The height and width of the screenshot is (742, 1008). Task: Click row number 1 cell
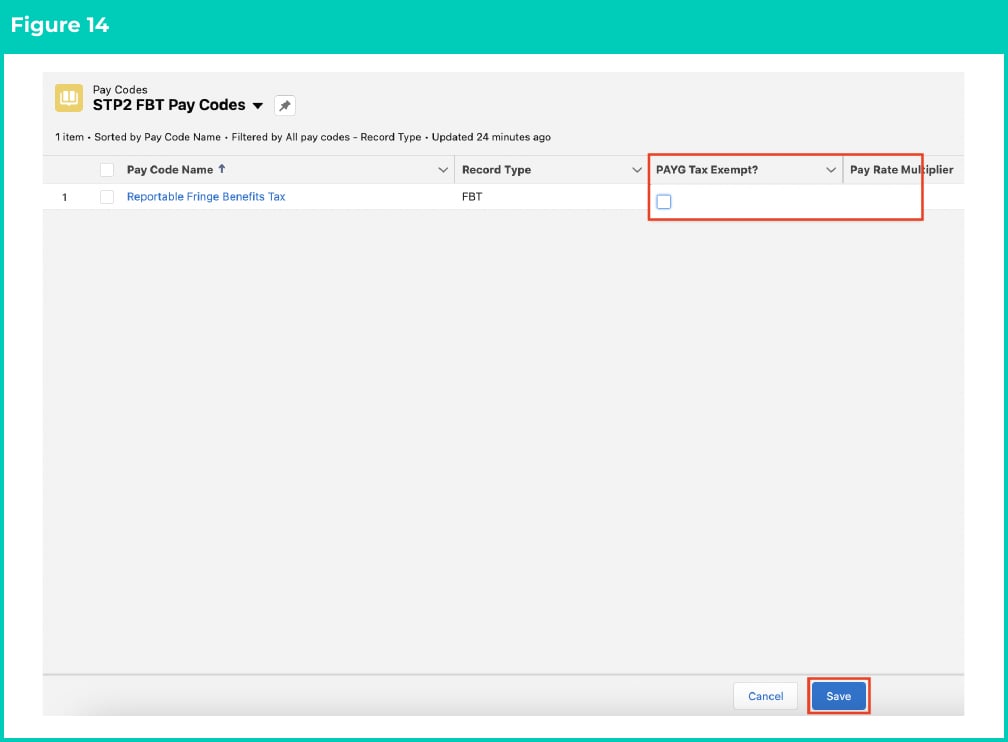(x=64, y=197)
